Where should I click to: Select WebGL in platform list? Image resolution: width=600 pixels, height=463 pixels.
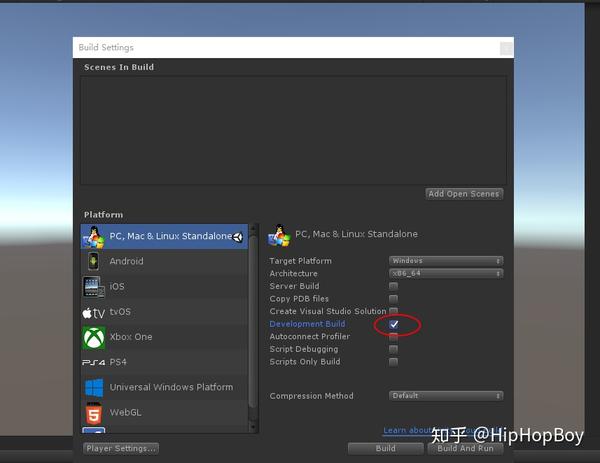165,412
